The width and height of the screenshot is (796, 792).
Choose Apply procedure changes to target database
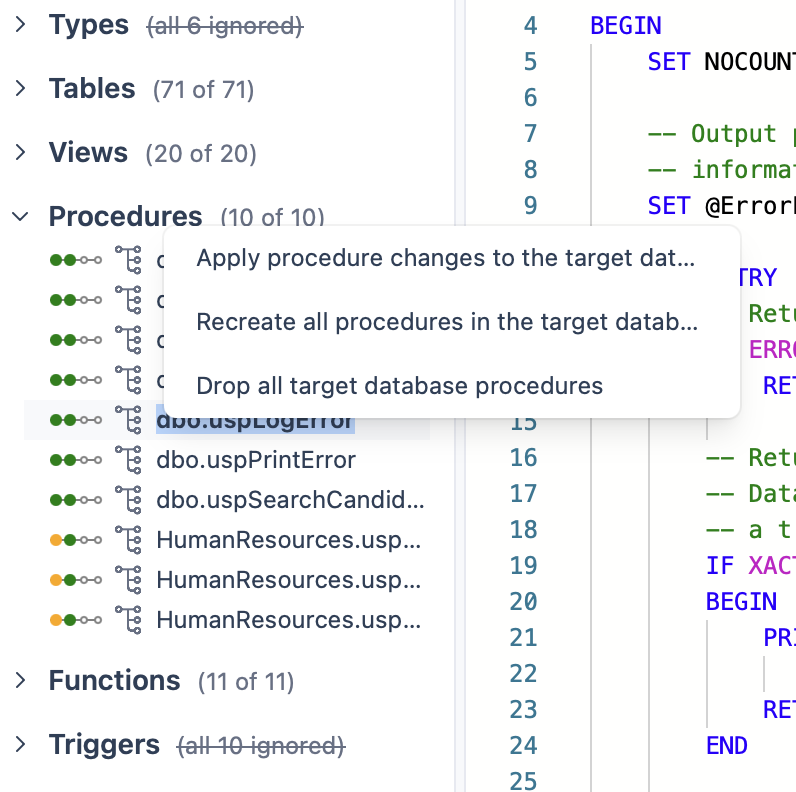pyautogui.click(x=445, y=259)
